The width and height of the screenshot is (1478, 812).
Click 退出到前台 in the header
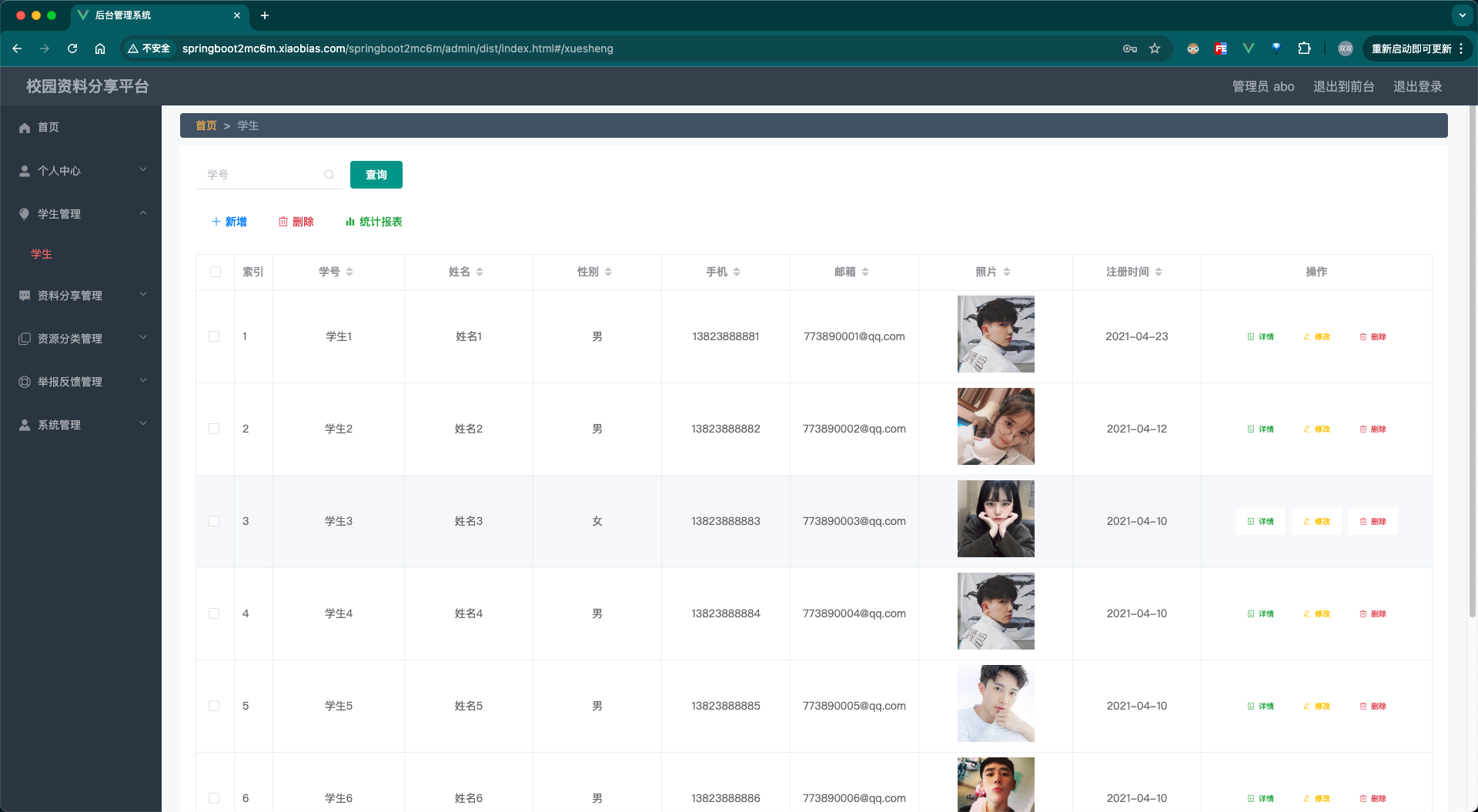coord(1344,86)
